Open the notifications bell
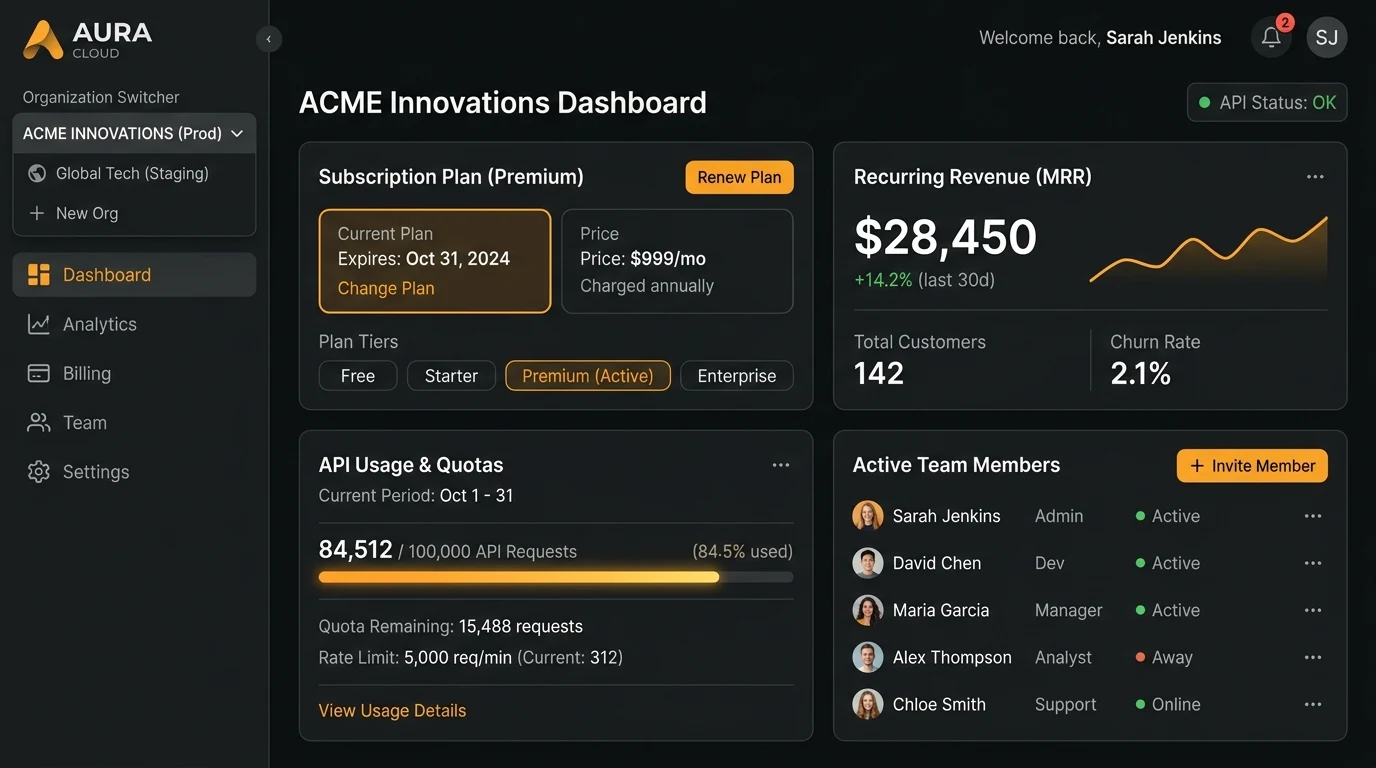The image size is (1376, 768). tap(1271, 38)
